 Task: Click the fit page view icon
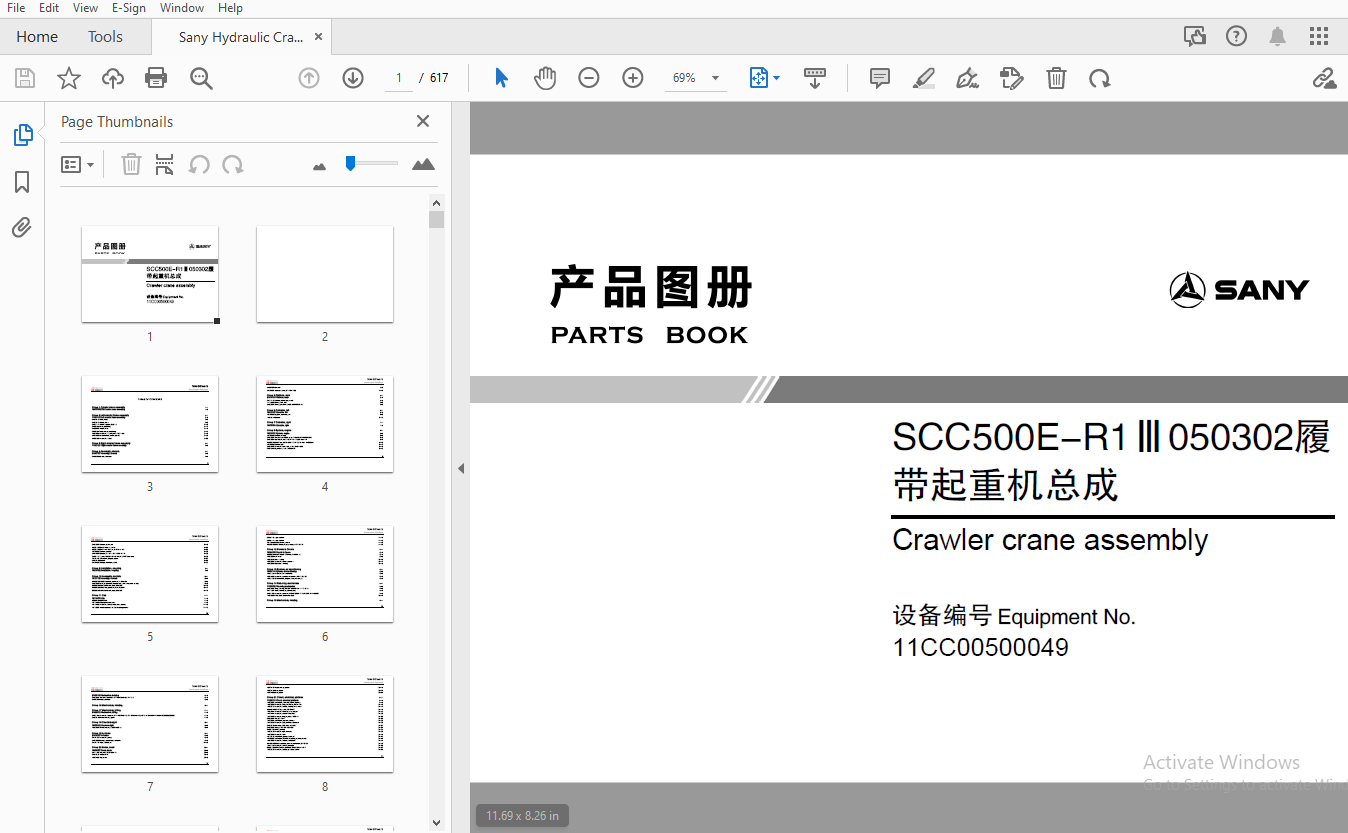coord(759,78)
